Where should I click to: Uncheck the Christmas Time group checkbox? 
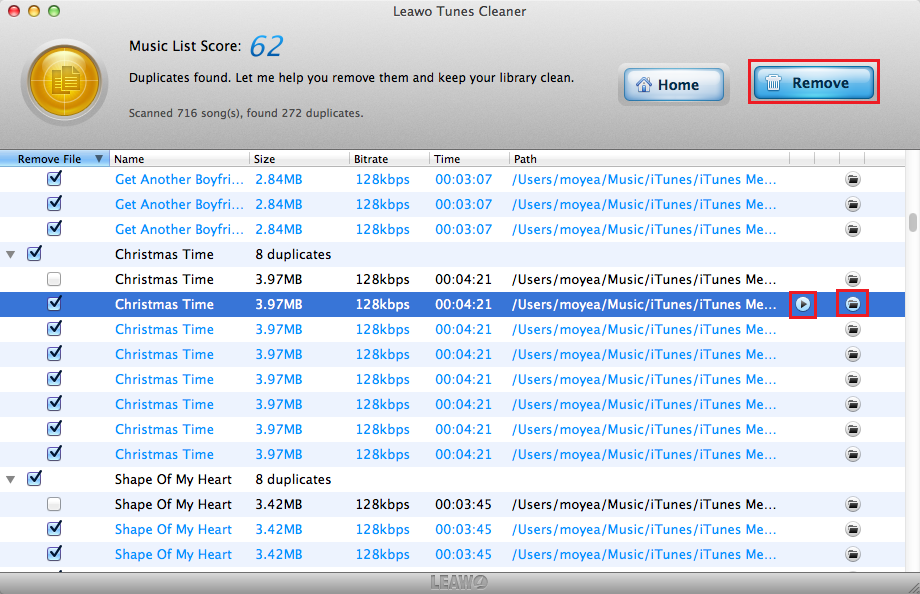34,254
